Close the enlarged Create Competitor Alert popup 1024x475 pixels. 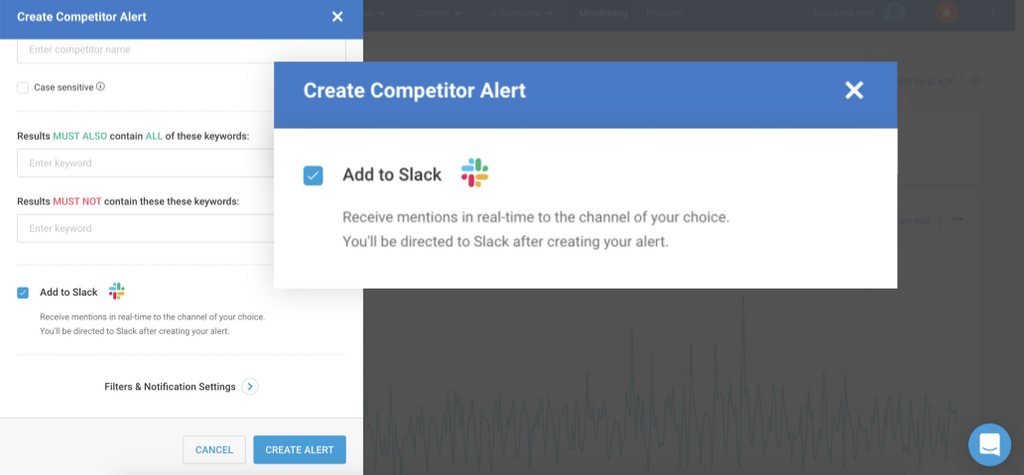pyautogui.click(x=853, y=91)
